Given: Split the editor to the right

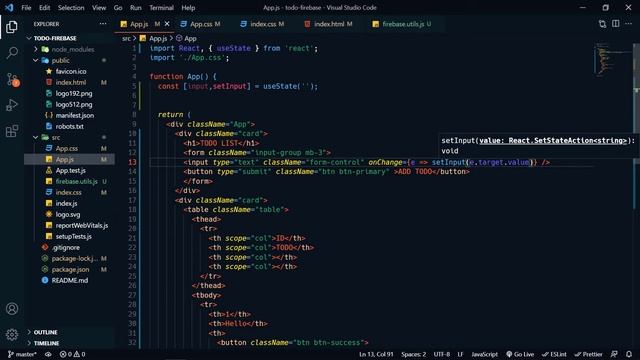Looking at the screenshot, I should [616, 24].
